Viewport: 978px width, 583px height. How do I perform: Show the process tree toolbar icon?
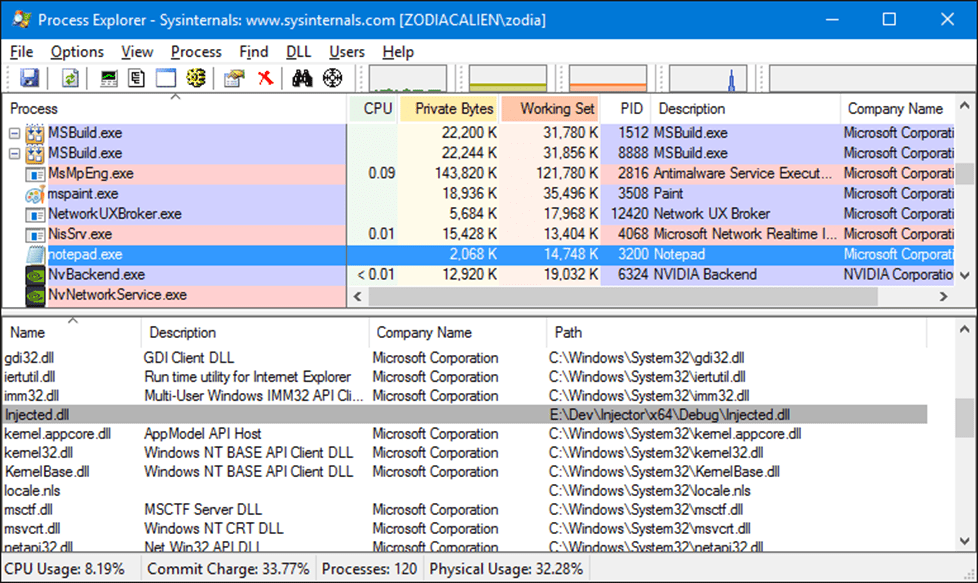coord(137,78)
